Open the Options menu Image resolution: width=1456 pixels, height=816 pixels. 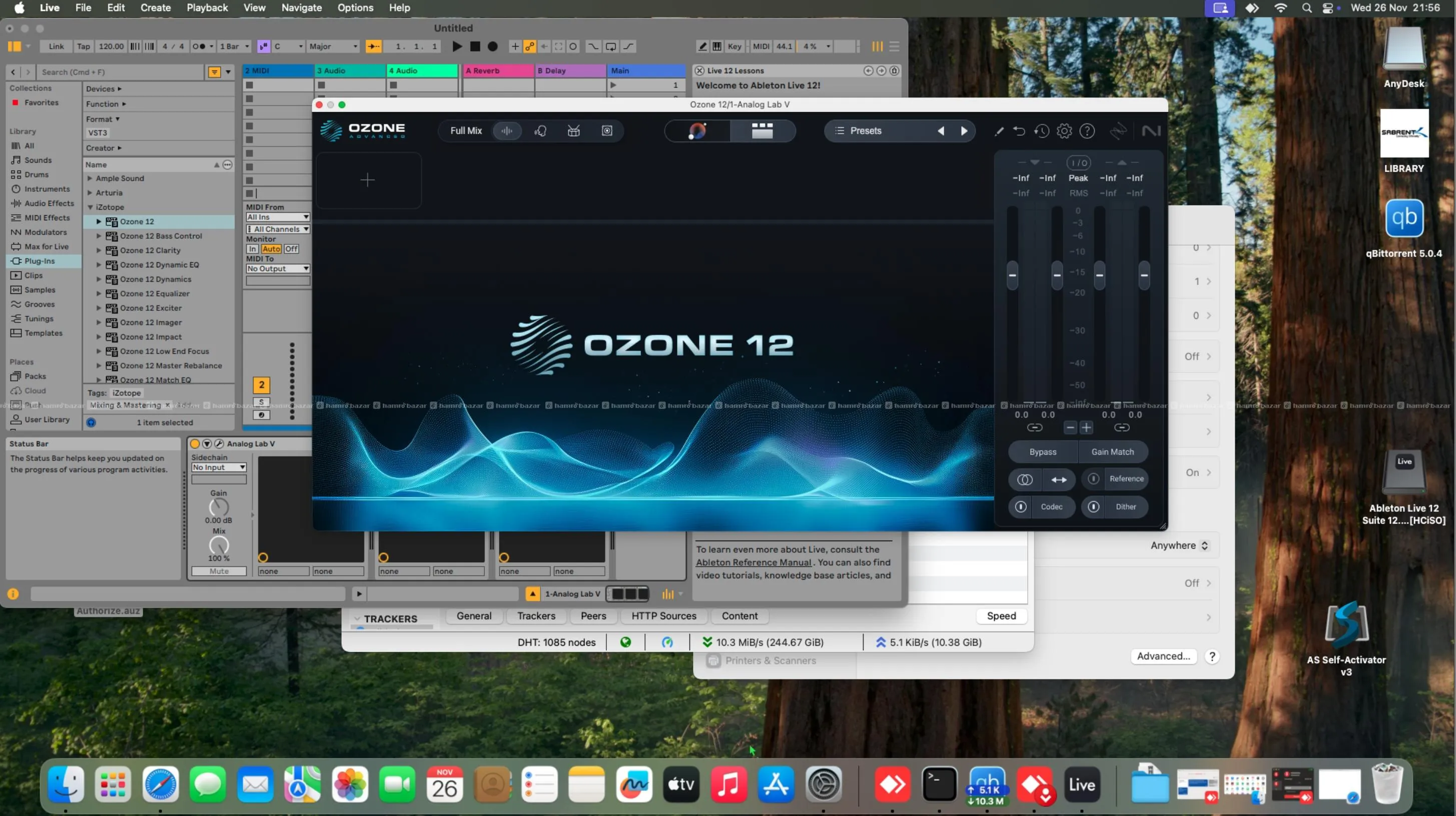click(355, 8)
